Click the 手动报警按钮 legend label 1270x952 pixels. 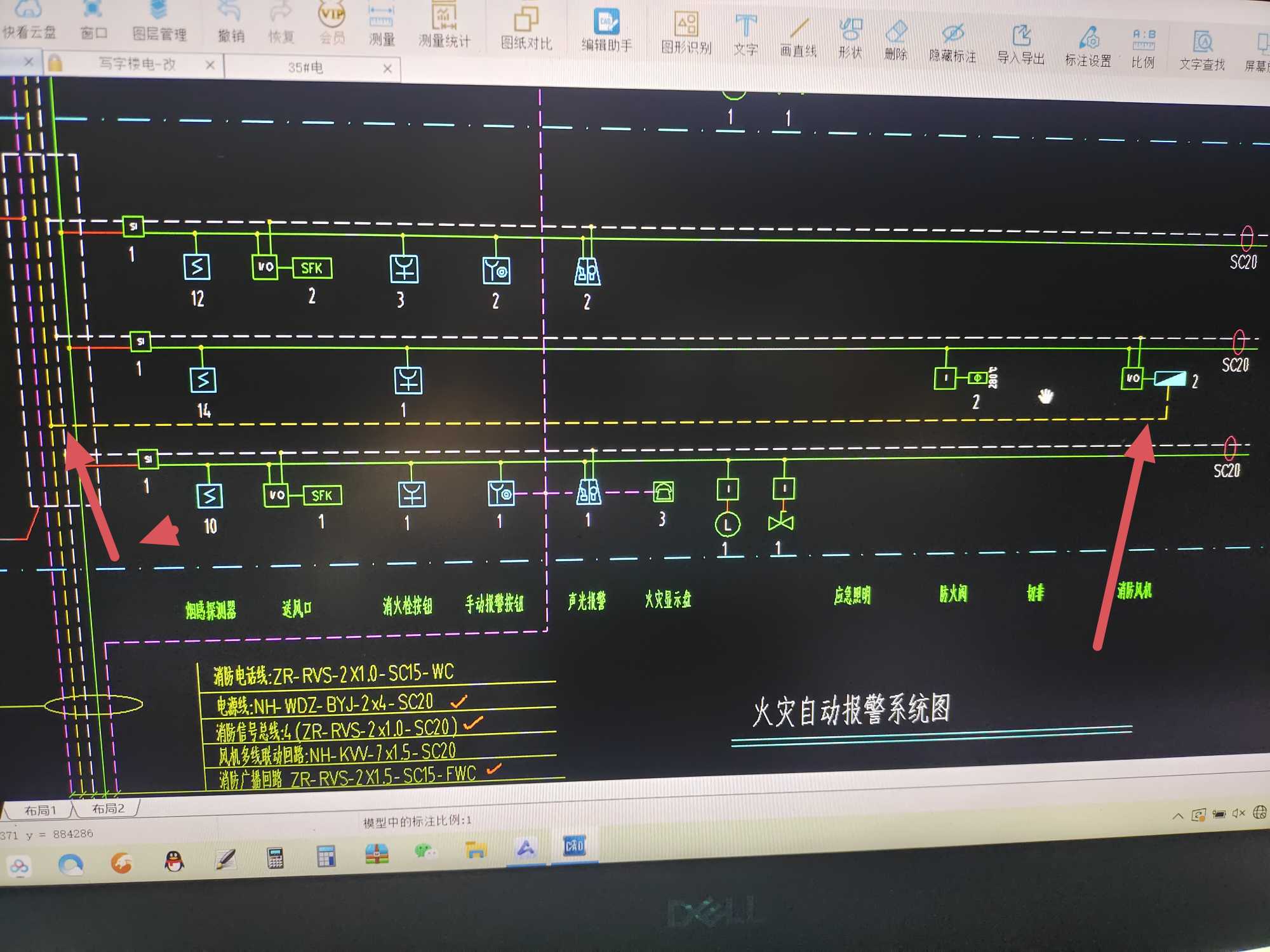494,604
